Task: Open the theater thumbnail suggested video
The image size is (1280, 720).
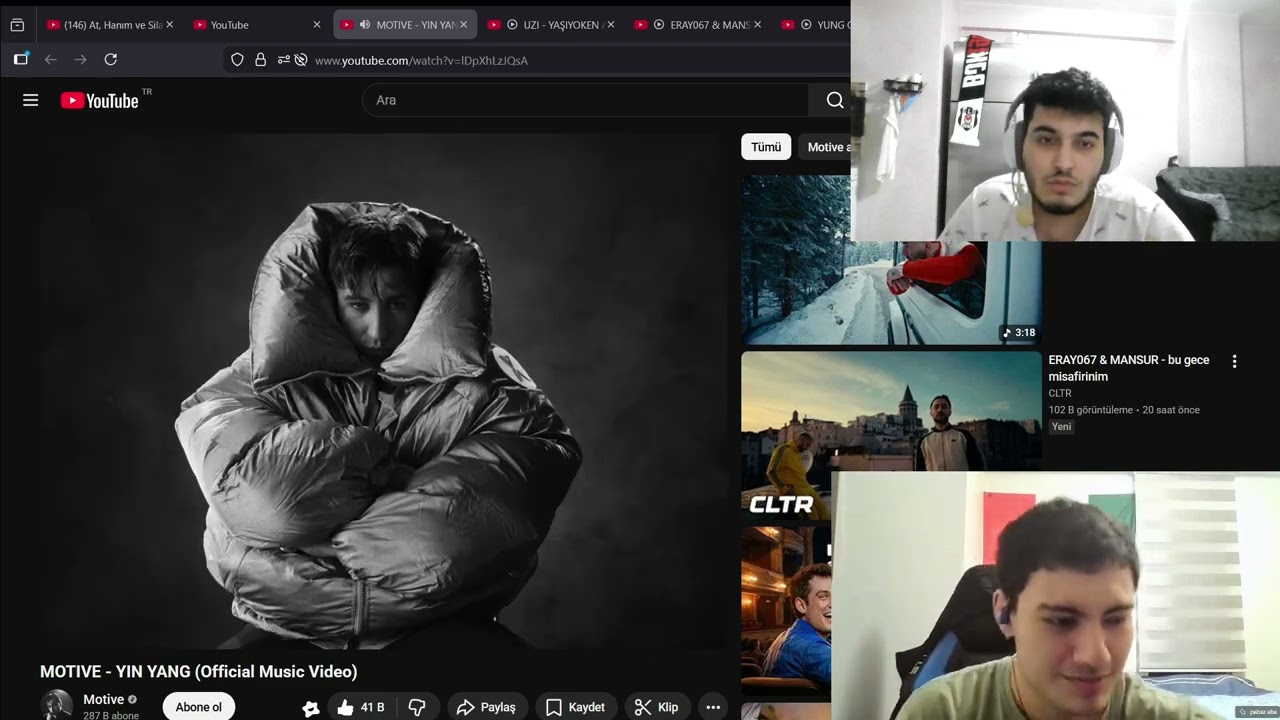Action: tap(786, 611)
